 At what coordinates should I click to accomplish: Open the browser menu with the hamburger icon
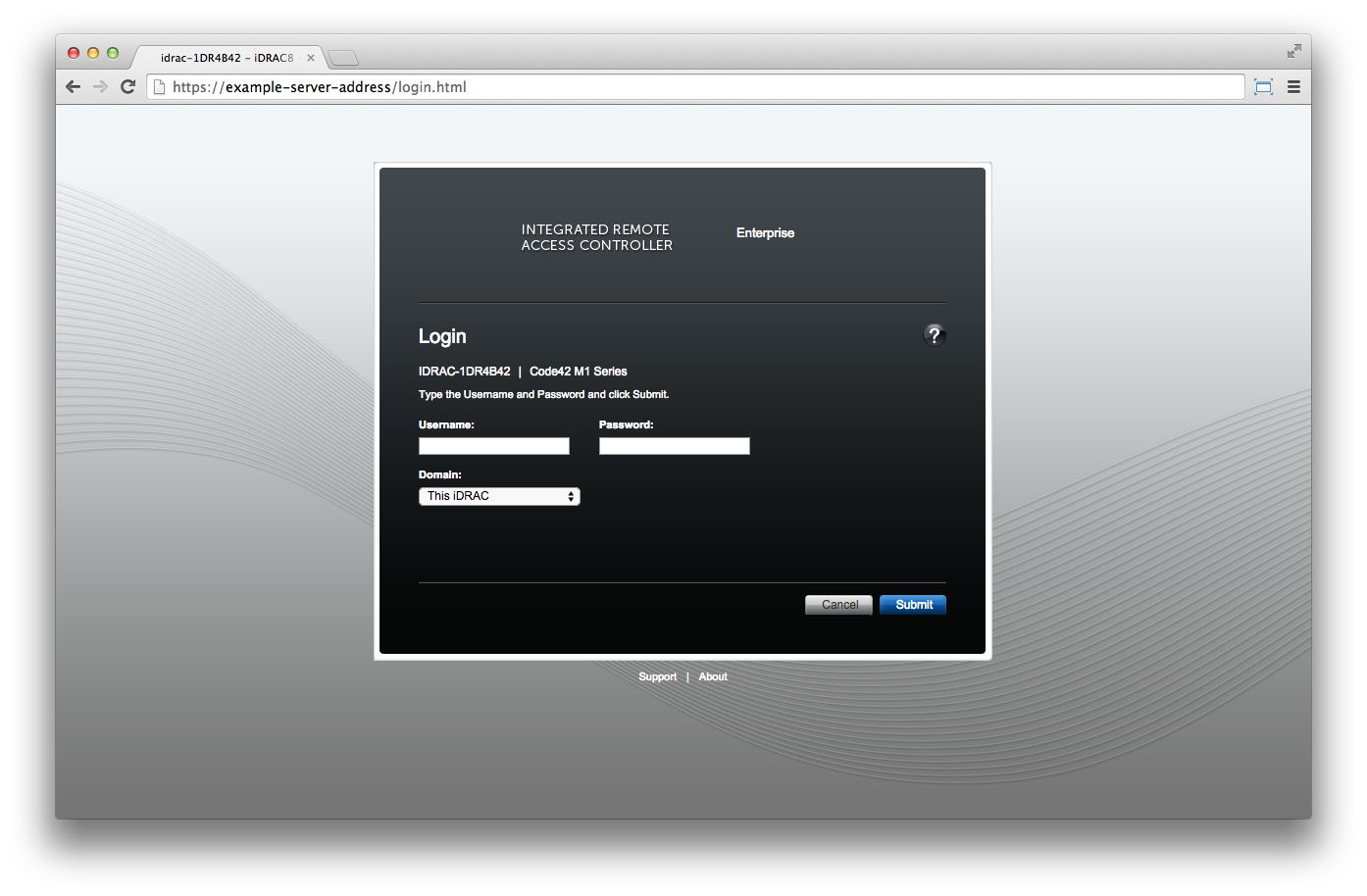click(x=1293, y=86)
